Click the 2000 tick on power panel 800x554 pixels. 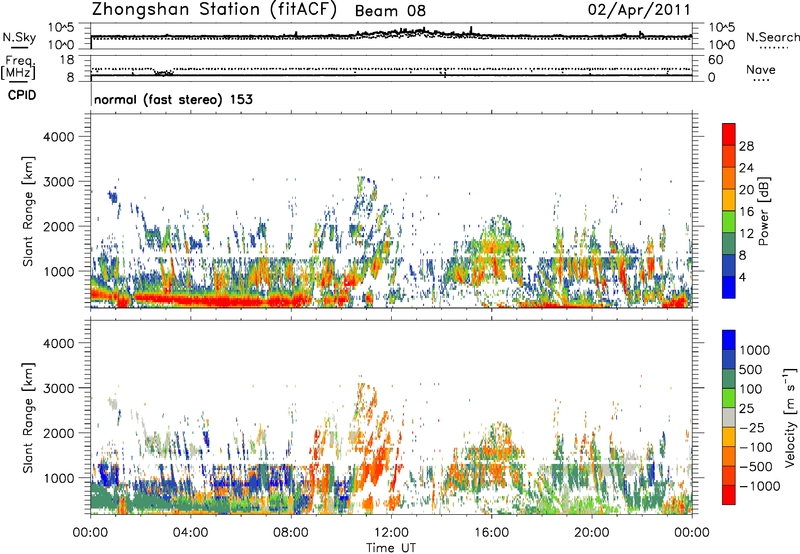[x=58, y=226]
